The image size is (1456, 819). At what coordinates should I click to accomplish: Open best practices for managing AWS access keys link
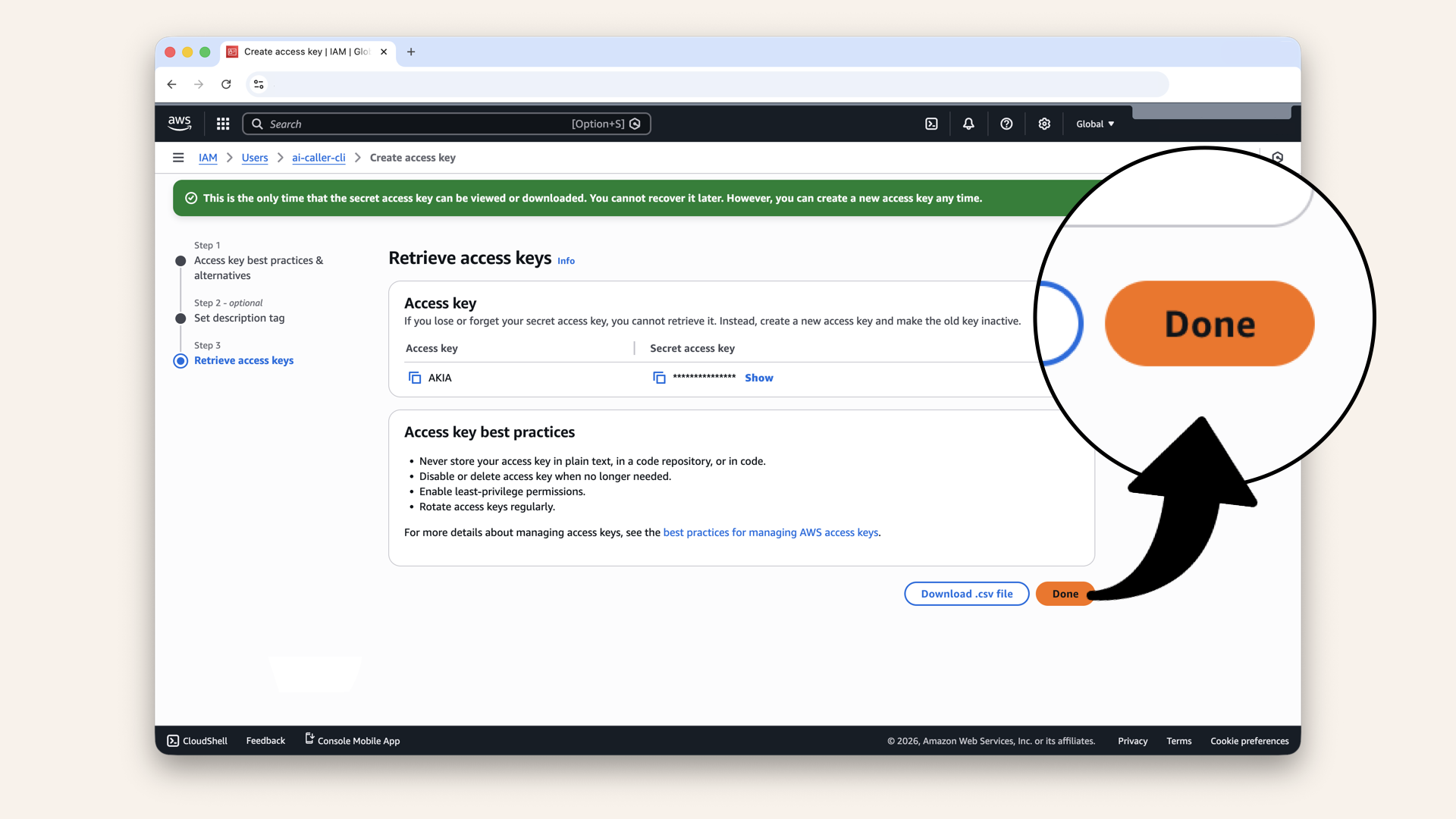770,532
